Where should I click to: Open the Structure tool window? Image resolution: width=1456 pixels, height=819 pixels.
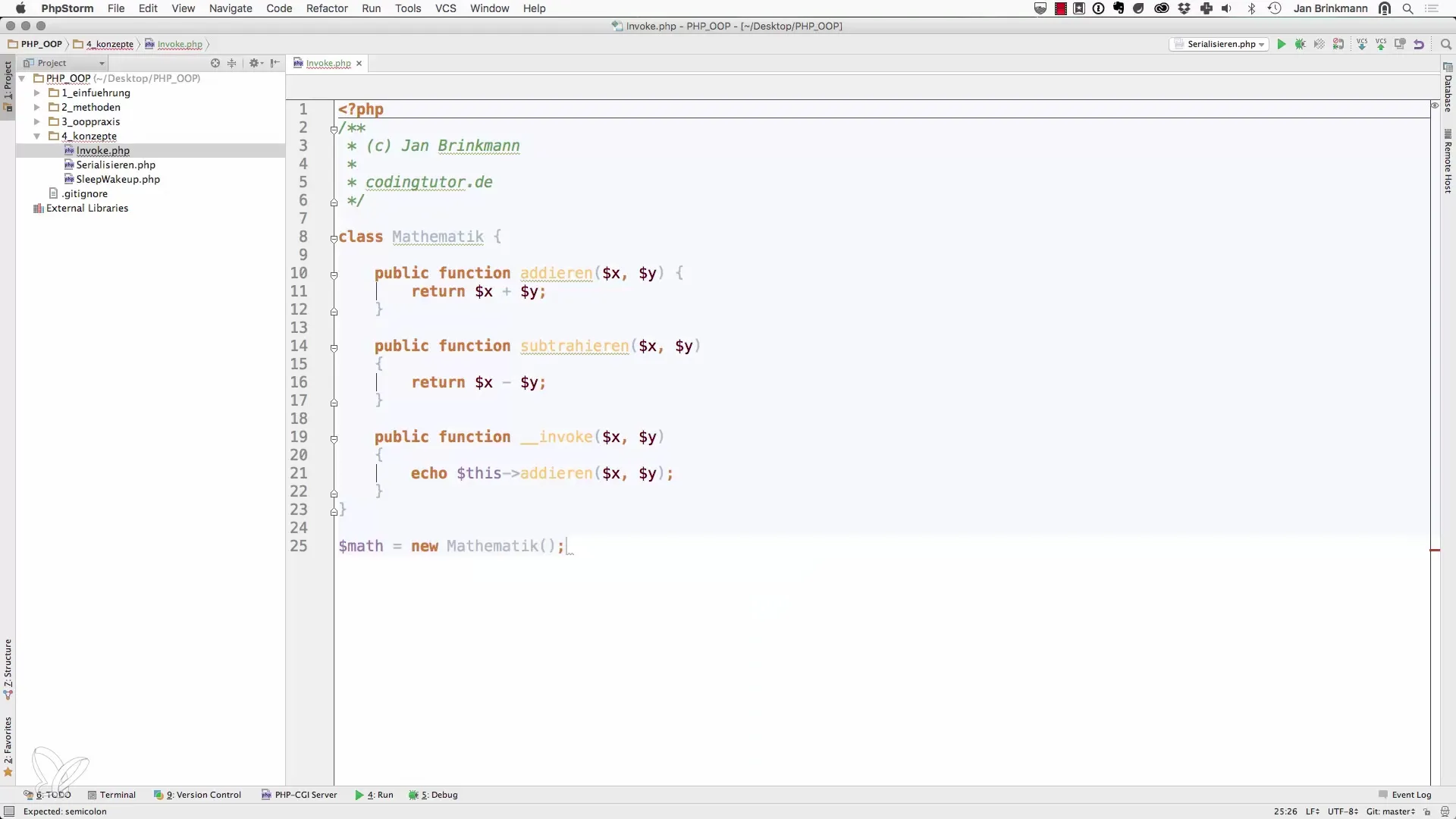8,669
